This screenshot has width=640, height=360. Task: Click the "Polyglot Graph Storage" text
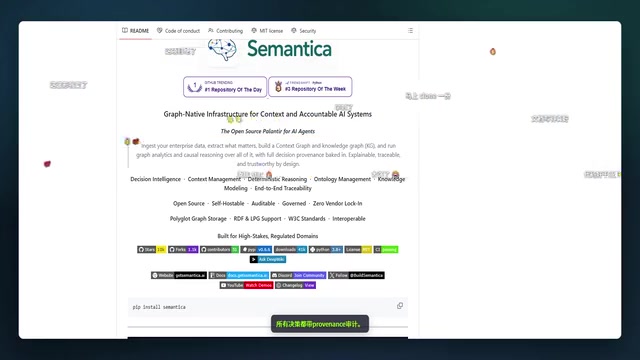[198, 219]
